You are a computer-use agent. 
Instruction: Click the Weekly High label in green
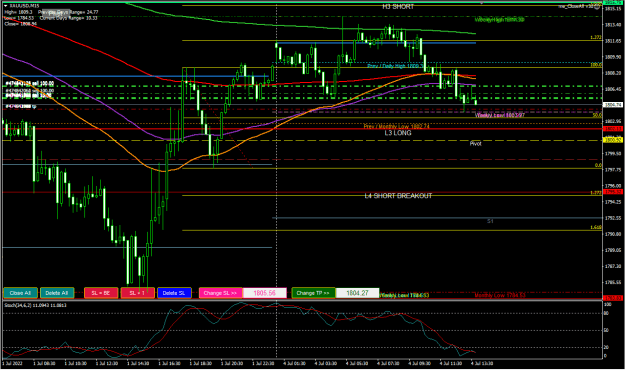[x=499, y=20]
